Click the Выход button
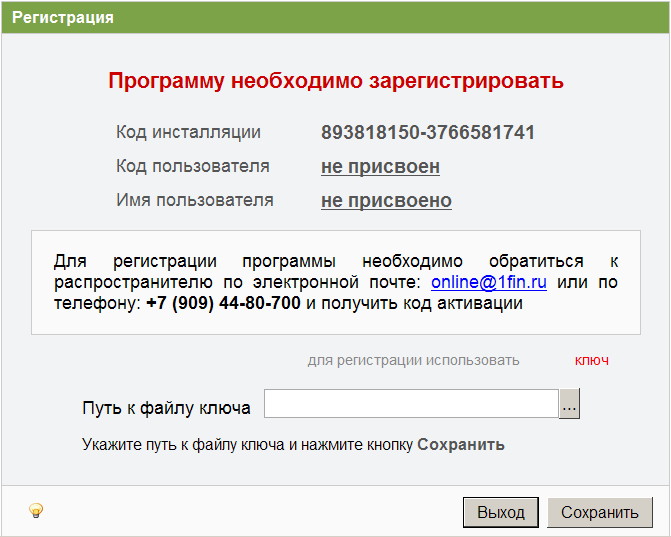Screen dimensions: 671x537 coord(501,512)
